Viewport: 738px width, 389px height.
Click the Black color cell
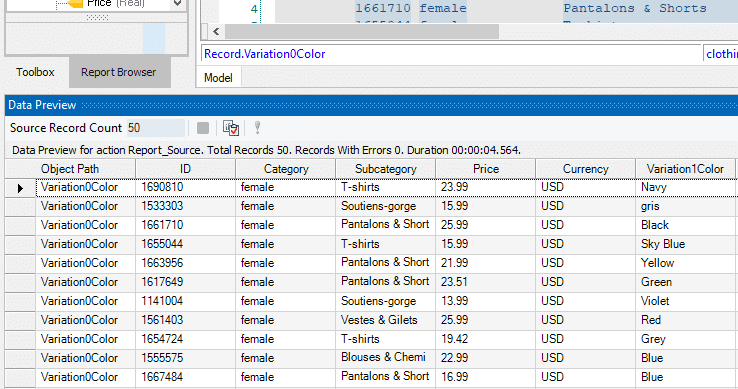coord(685,225)
